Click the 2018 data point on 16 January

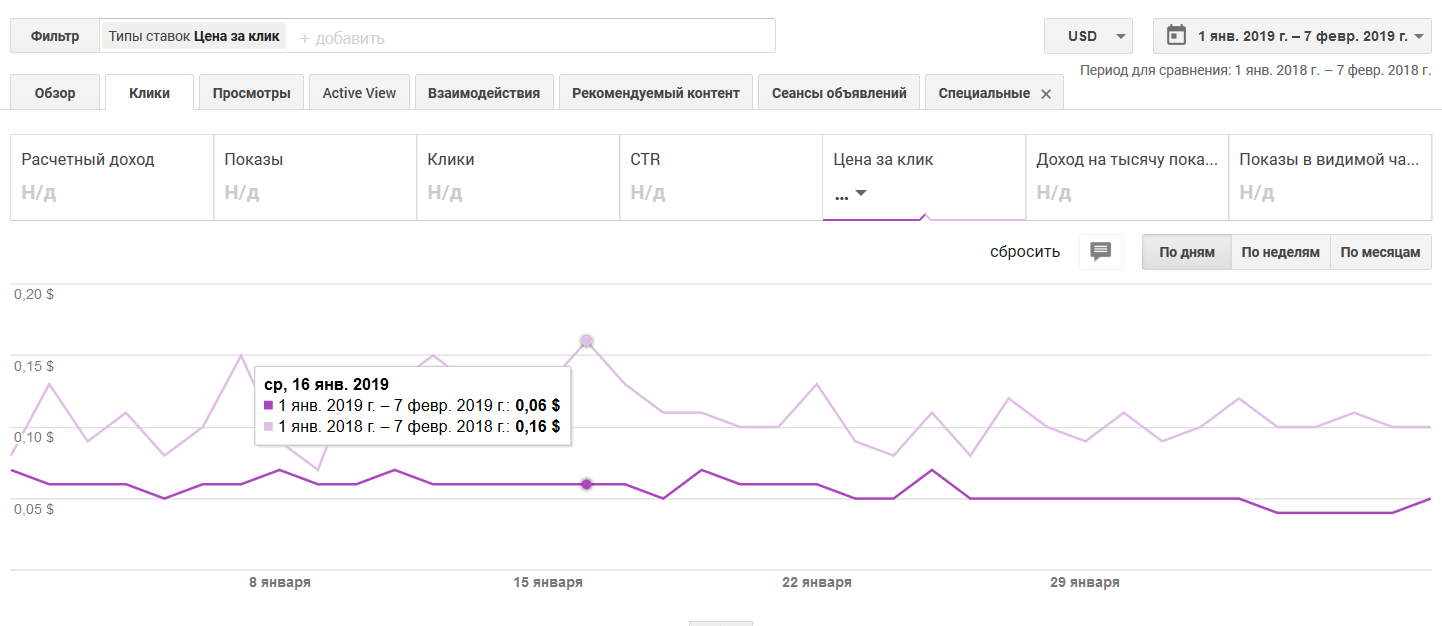587,341
